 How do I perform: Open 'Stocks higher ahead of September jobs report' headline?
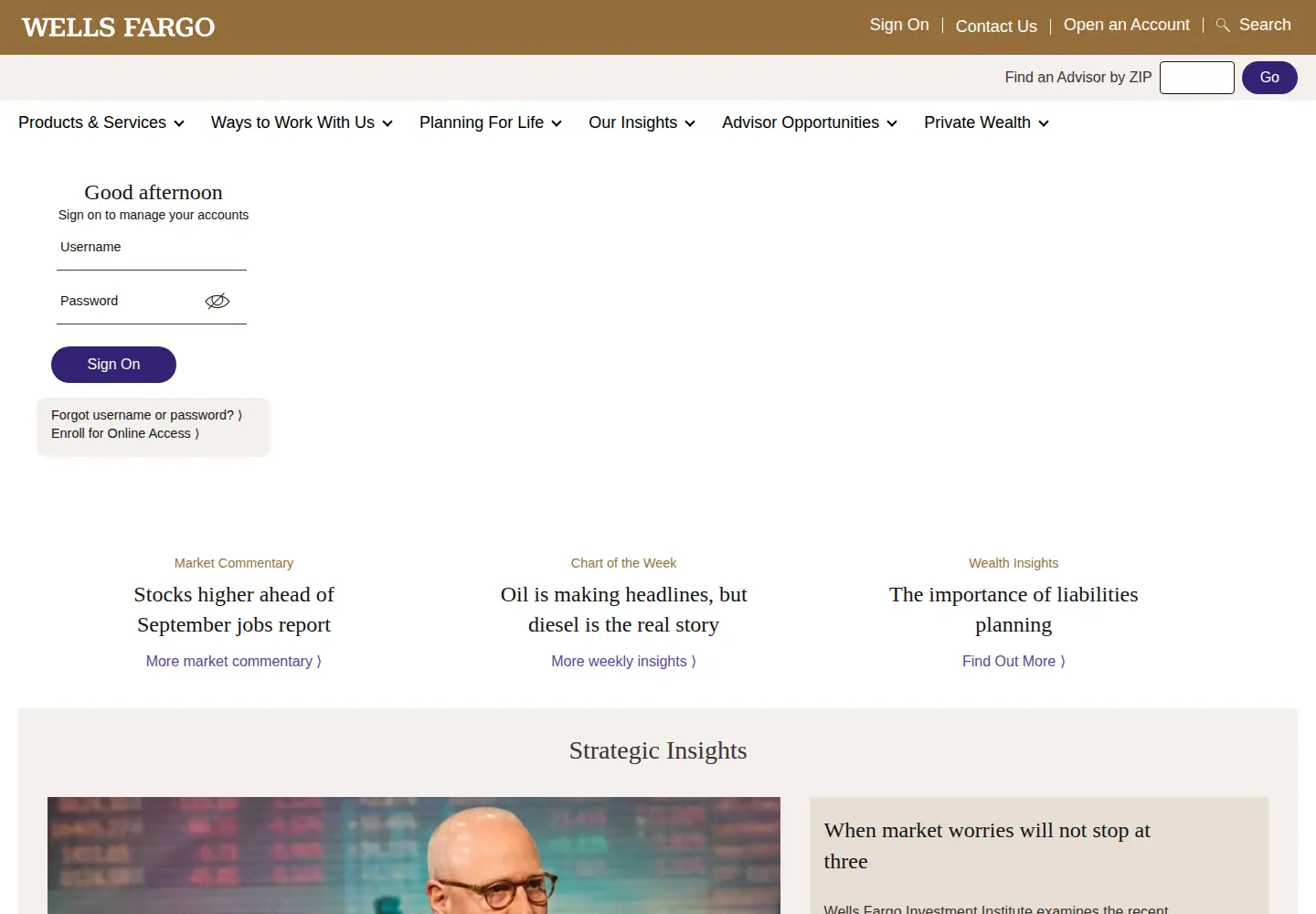tap(234, 610)
